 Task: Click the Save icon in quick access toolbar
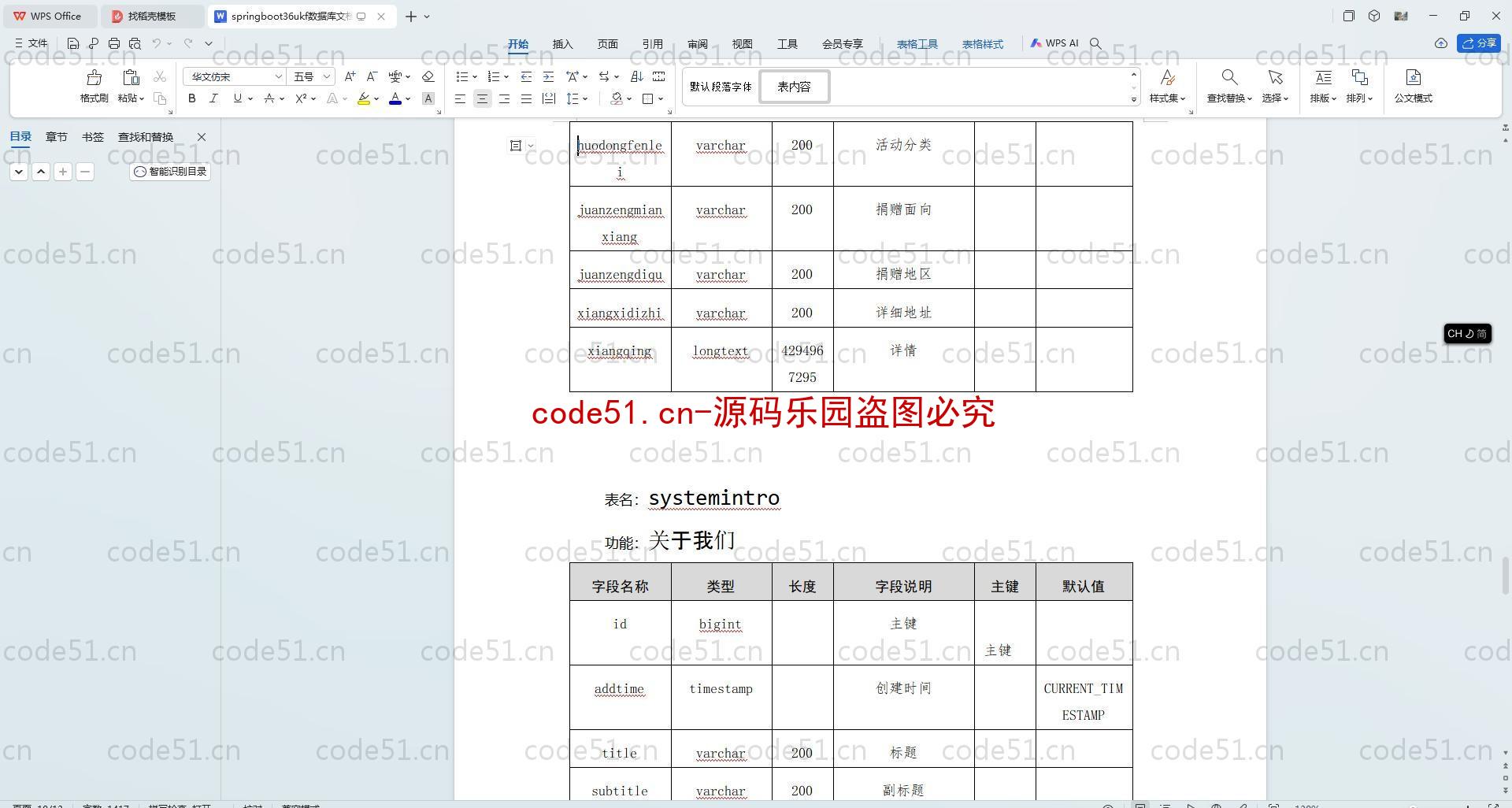tap(72, 43)
